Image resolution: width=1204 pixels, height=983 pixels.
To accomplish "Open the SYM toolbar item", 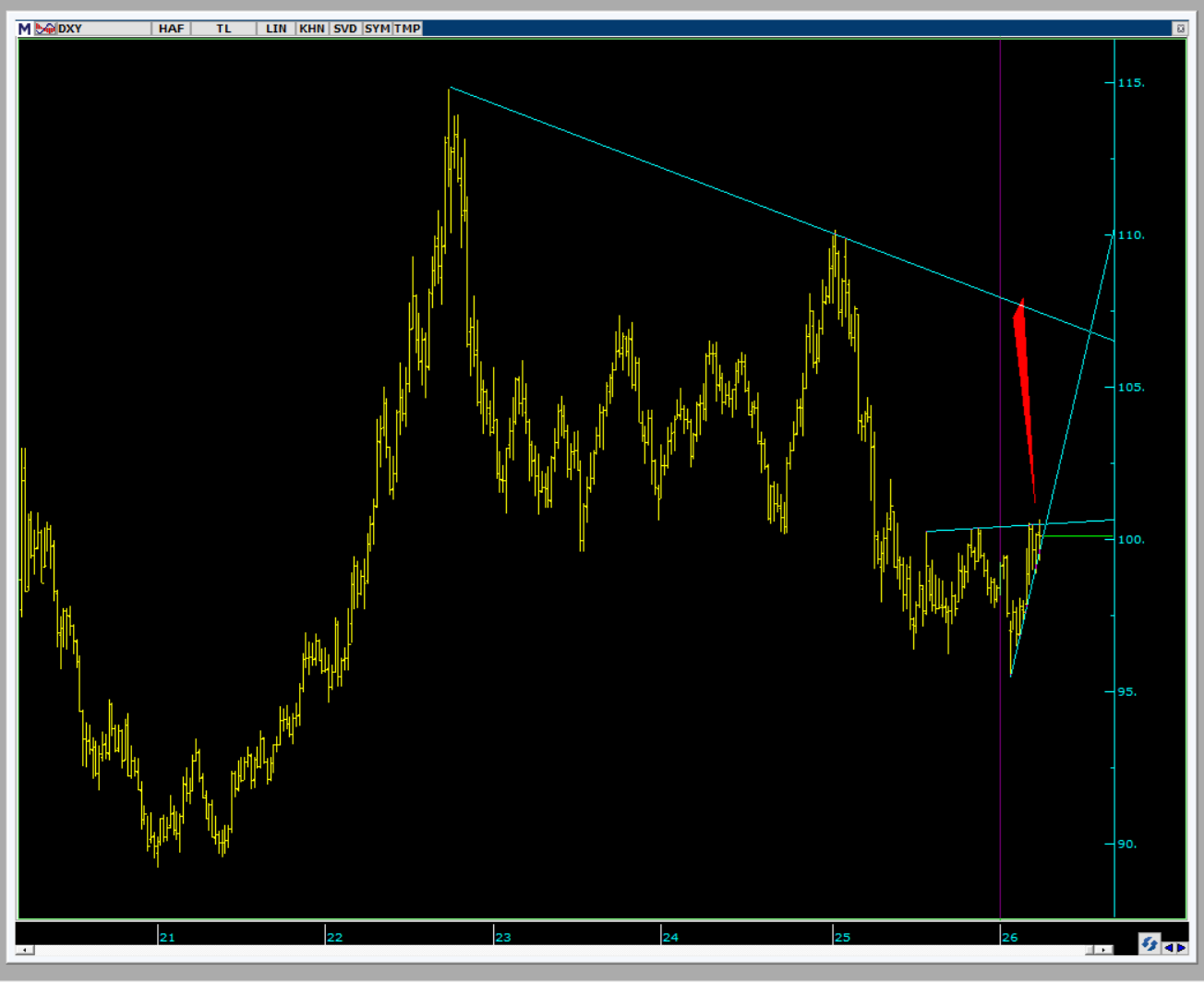I will [x=377, y=29].
